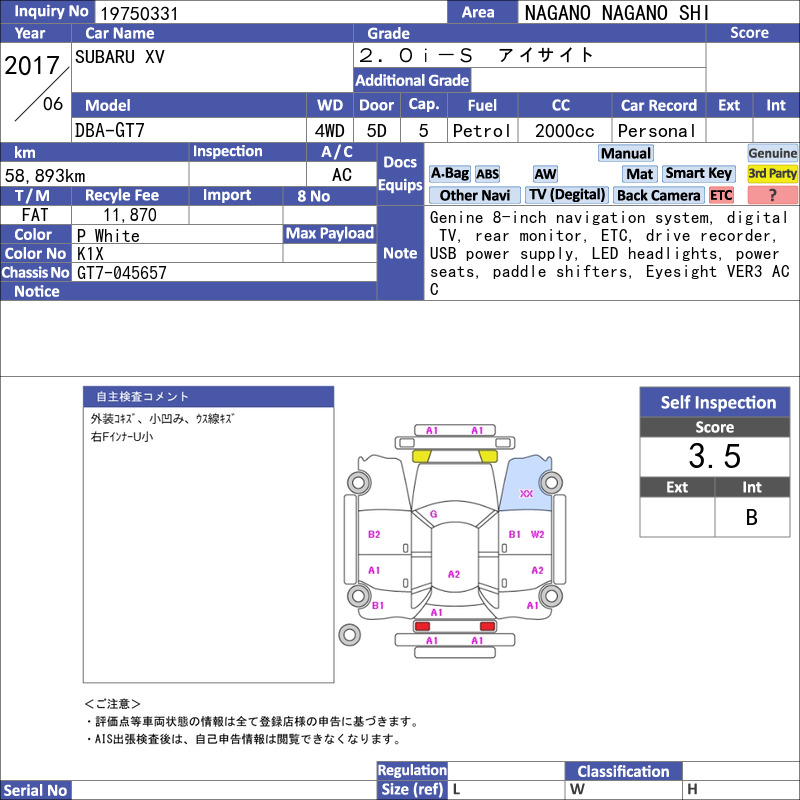Image resolution: width=800 pixels, height=800 pixels.
Task: Click the red ETC equipment badge
Action: 720,195
